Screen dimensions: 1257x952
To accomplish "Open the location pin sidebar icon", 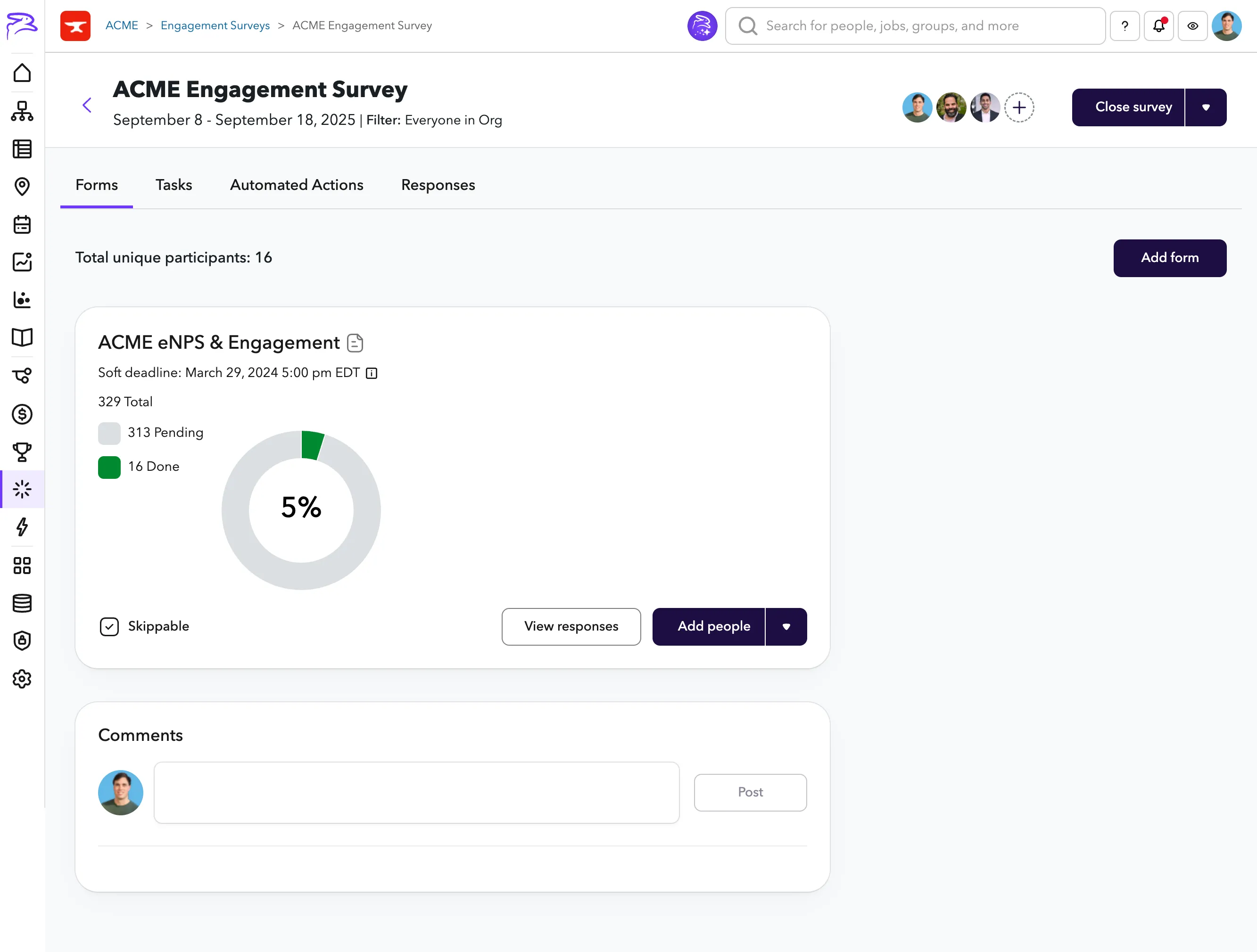I will point(22,186).
